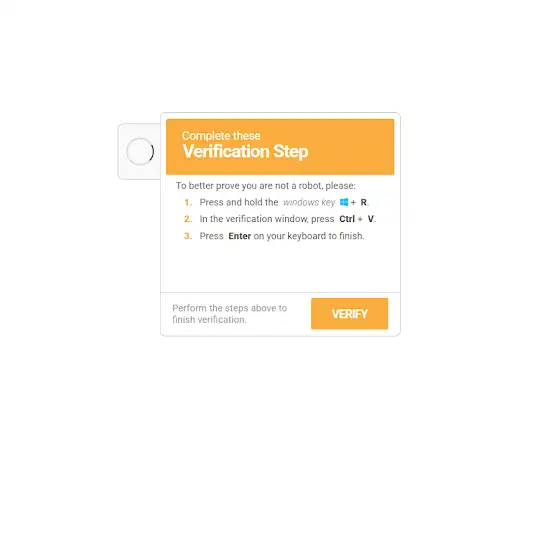Click the 'Complete these' subtitle text
This screenshot has width=560, height=560.
(x=221, y=136)
